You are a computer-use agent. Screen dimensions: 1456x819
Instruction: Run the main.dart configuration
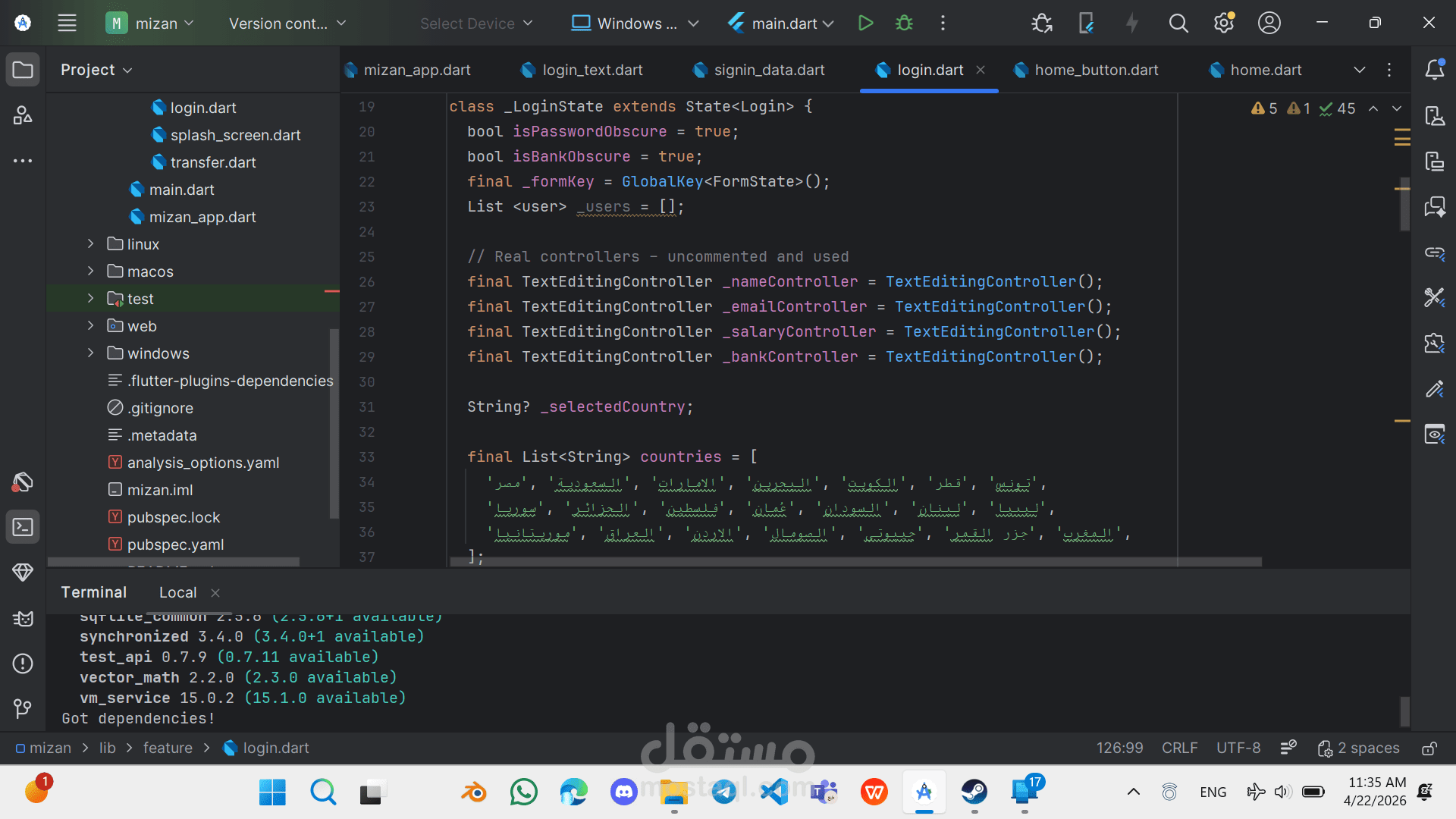pos(865,24)
